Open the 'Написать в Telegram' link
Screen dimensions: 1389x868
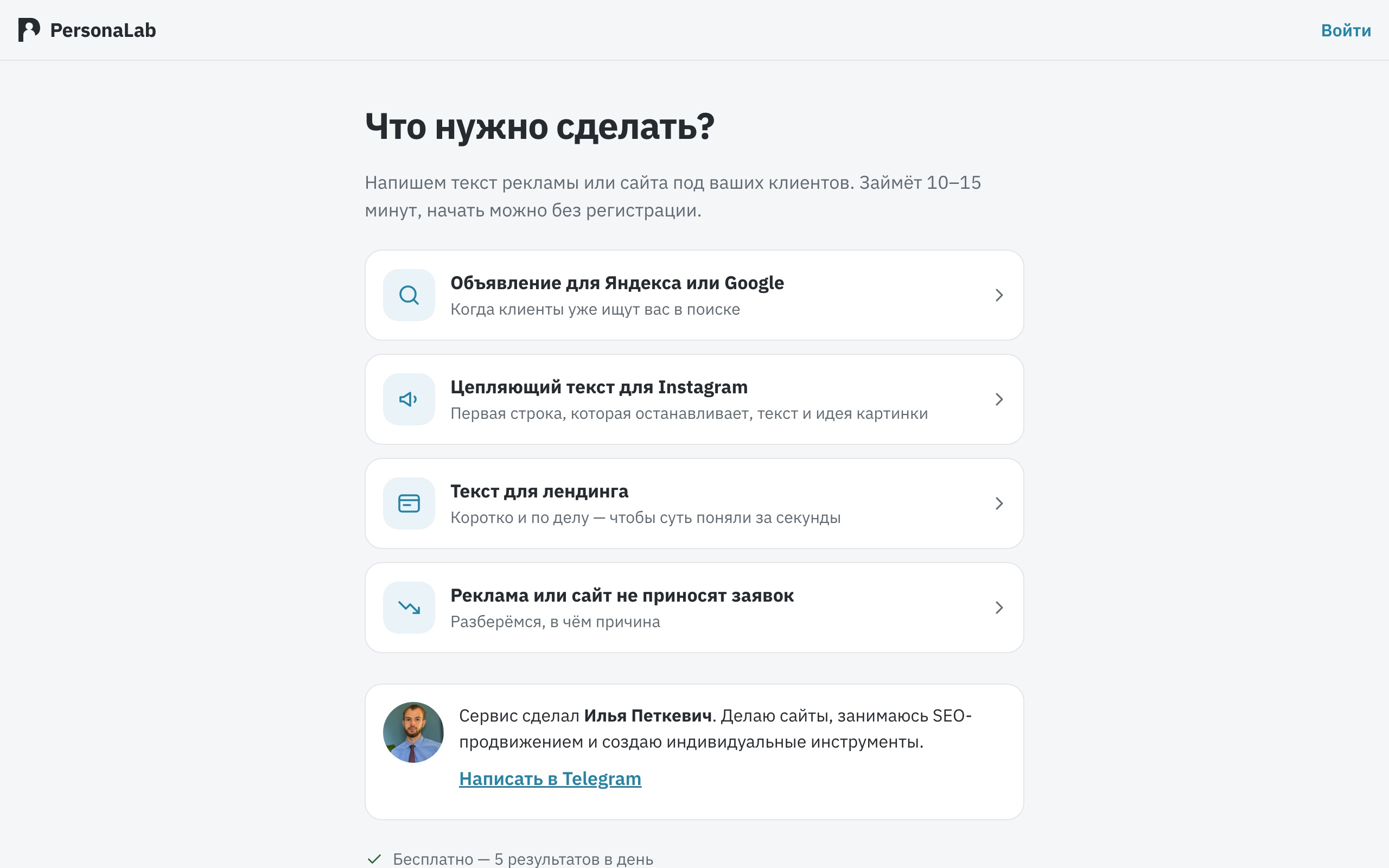coord(550,778)
